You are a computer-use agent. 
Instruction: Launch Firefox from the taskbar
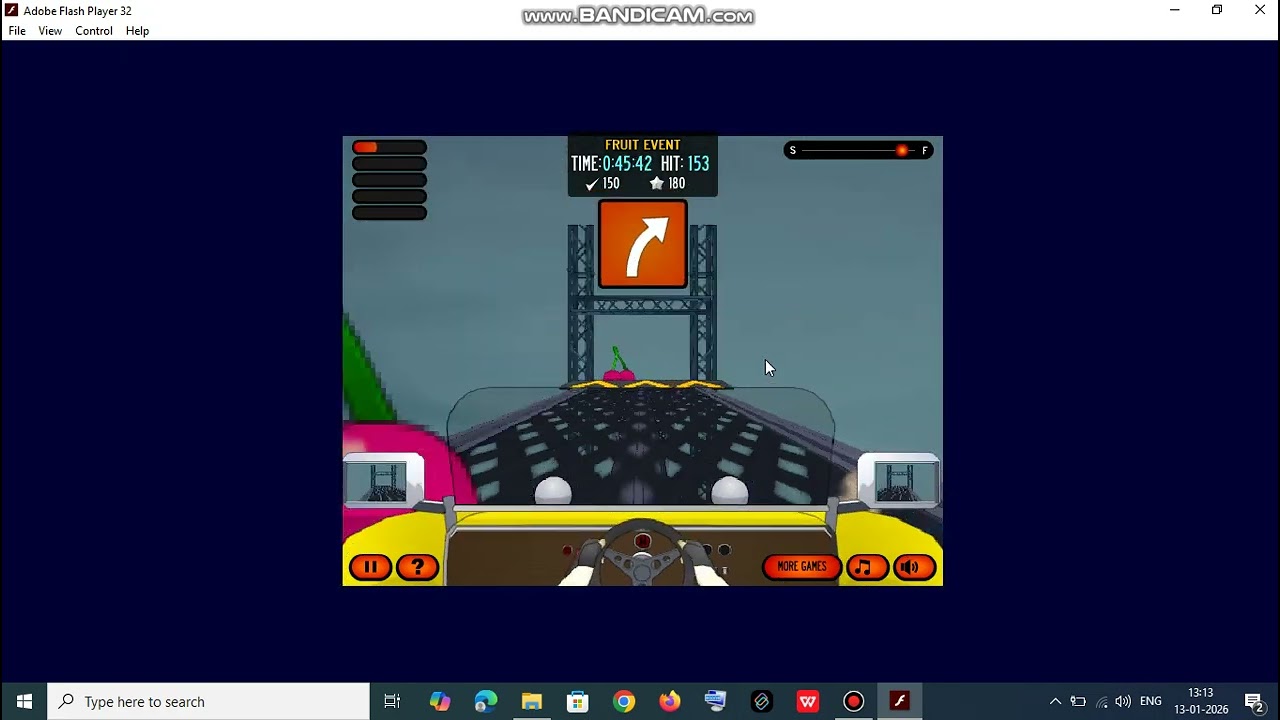click(670, 702)
